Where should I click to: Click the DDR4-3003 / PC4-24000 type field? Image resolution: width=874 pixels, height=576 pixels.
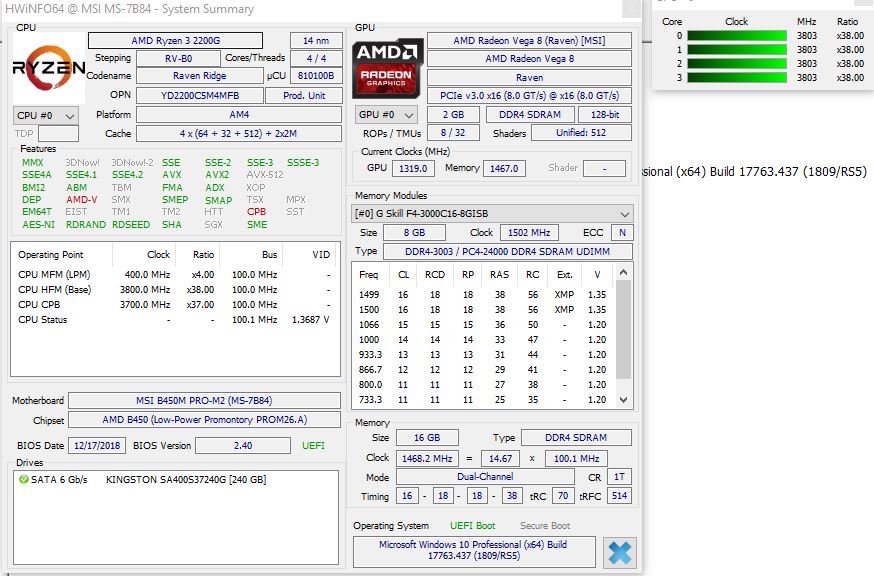point(507,251)
